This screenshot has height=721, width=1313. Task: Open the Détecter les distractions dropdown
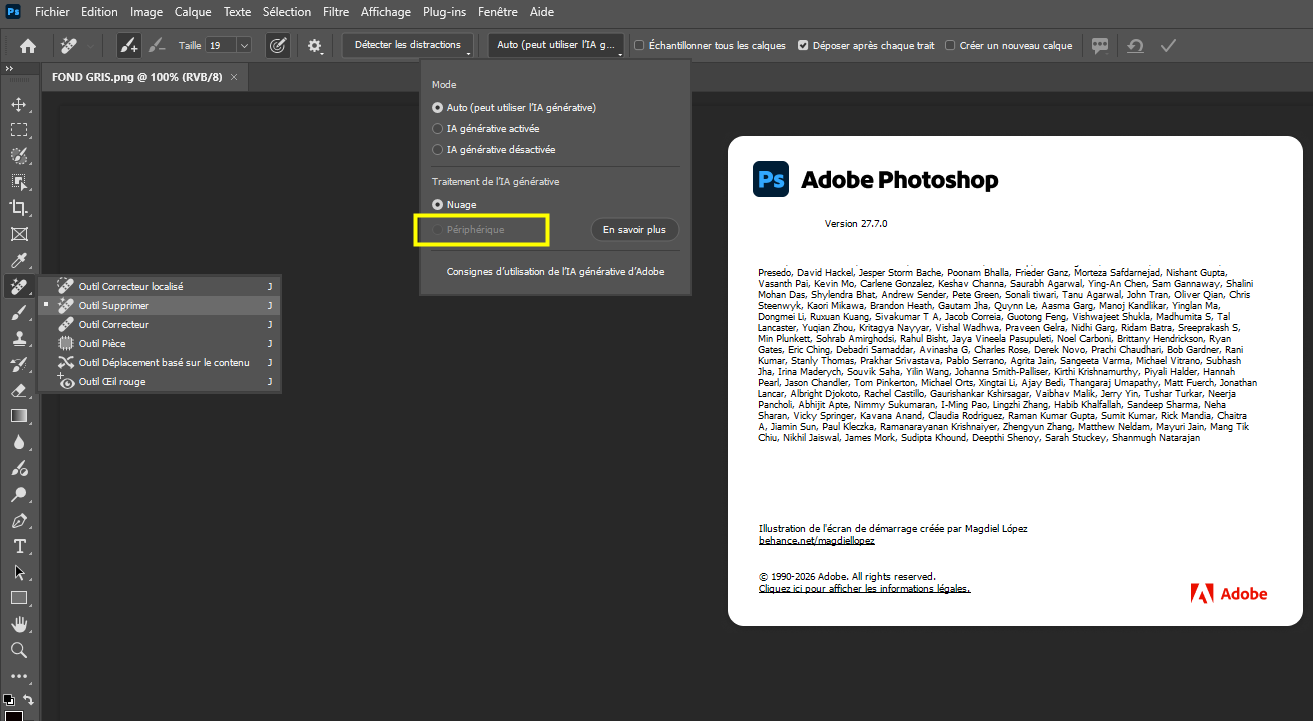coord(408,45)
